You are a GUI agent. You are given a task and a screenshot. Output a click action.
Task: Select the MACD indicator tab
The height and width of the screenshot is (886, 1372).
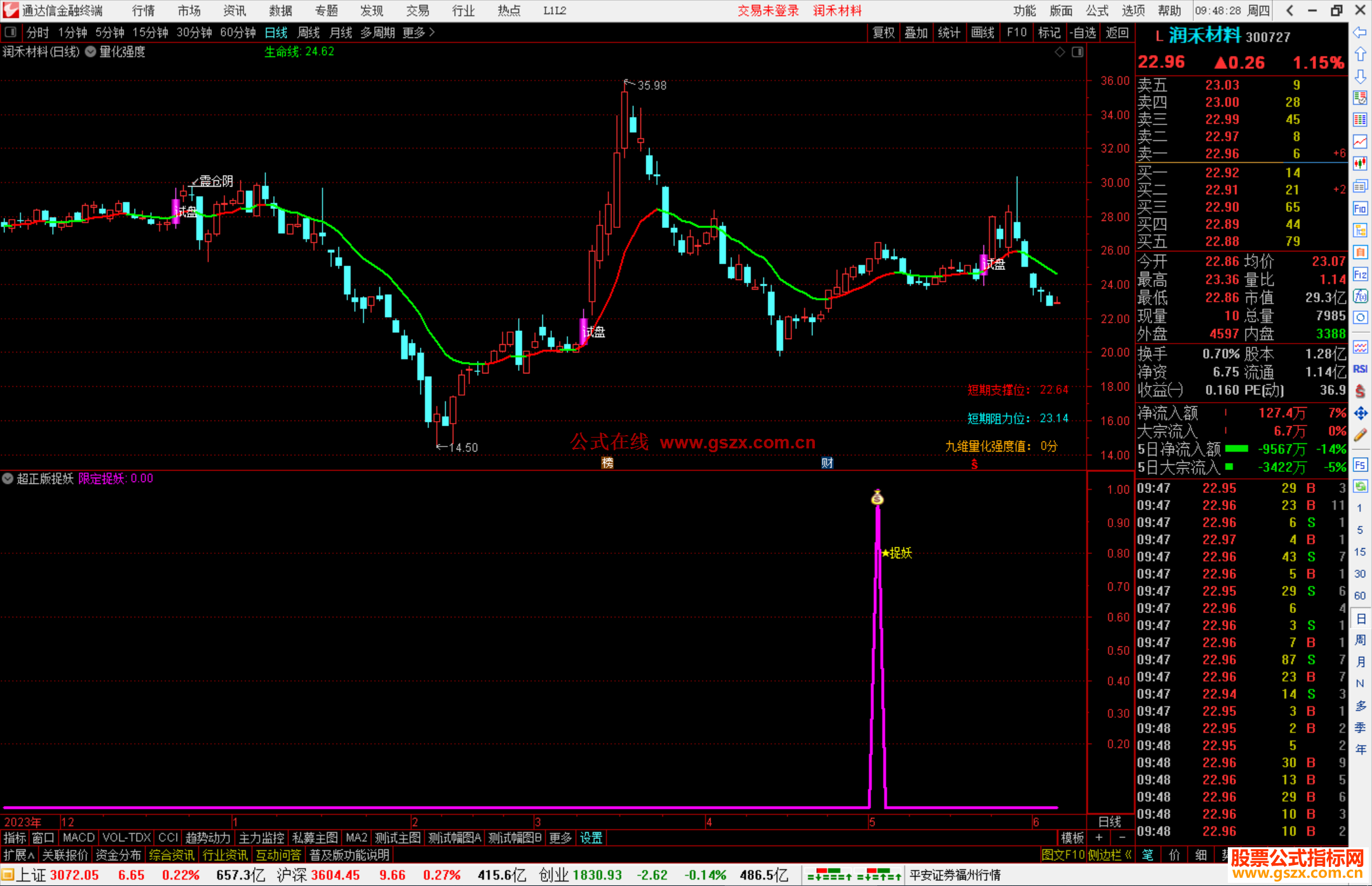78,838
